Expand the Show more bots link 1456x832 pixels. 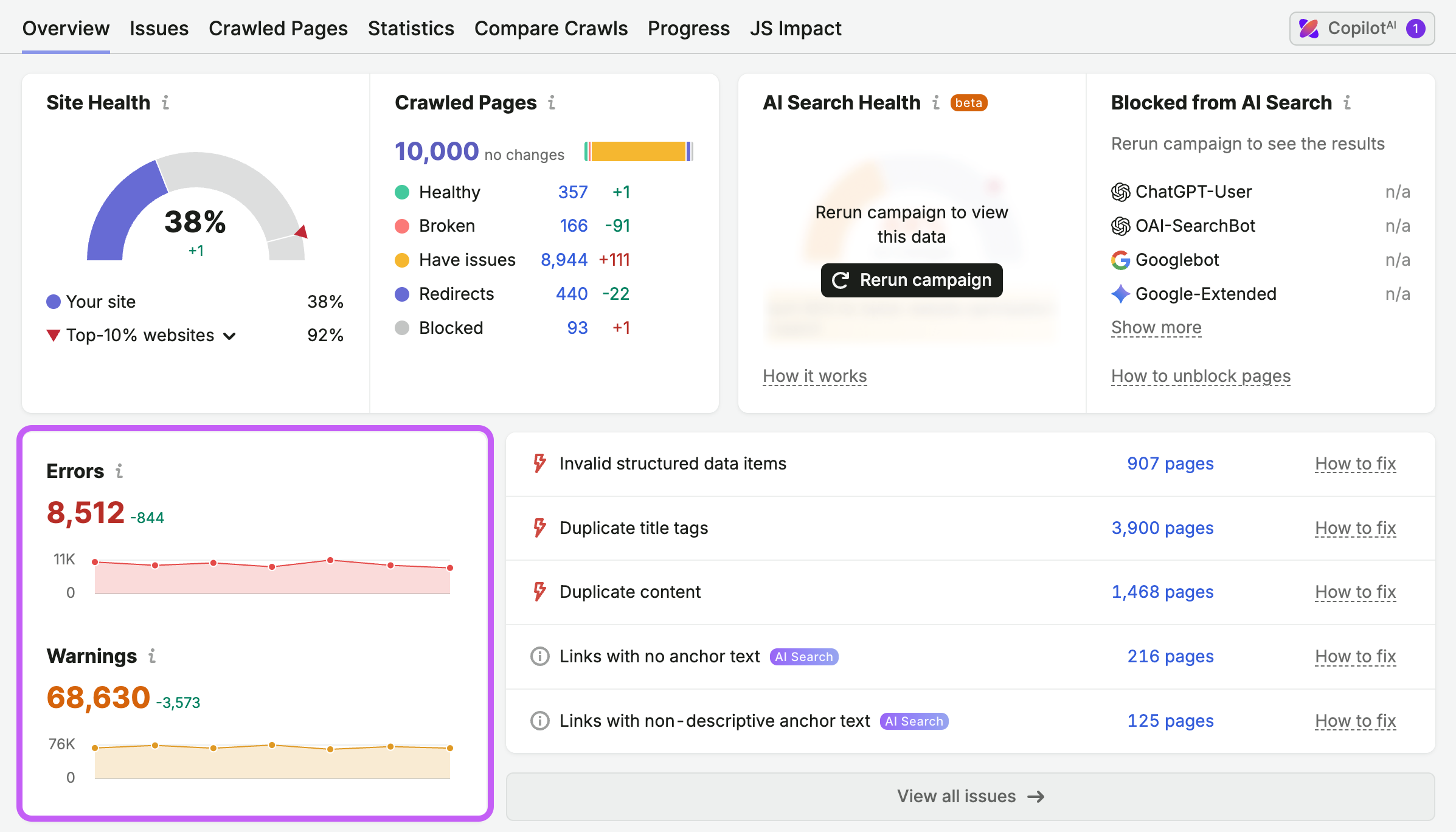[x=1156, y=327]
